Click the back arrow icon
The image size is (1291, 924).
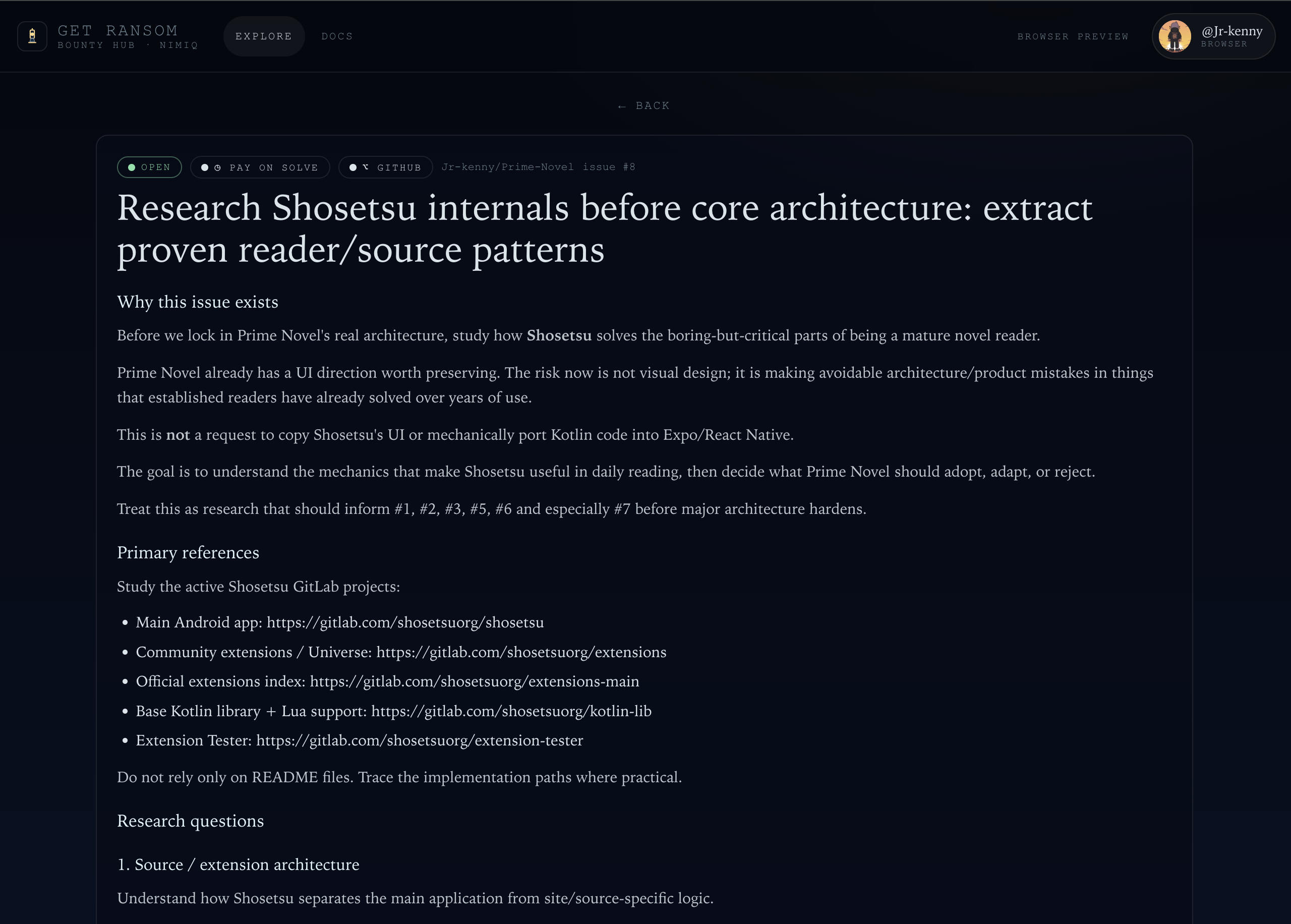point(622,106)
